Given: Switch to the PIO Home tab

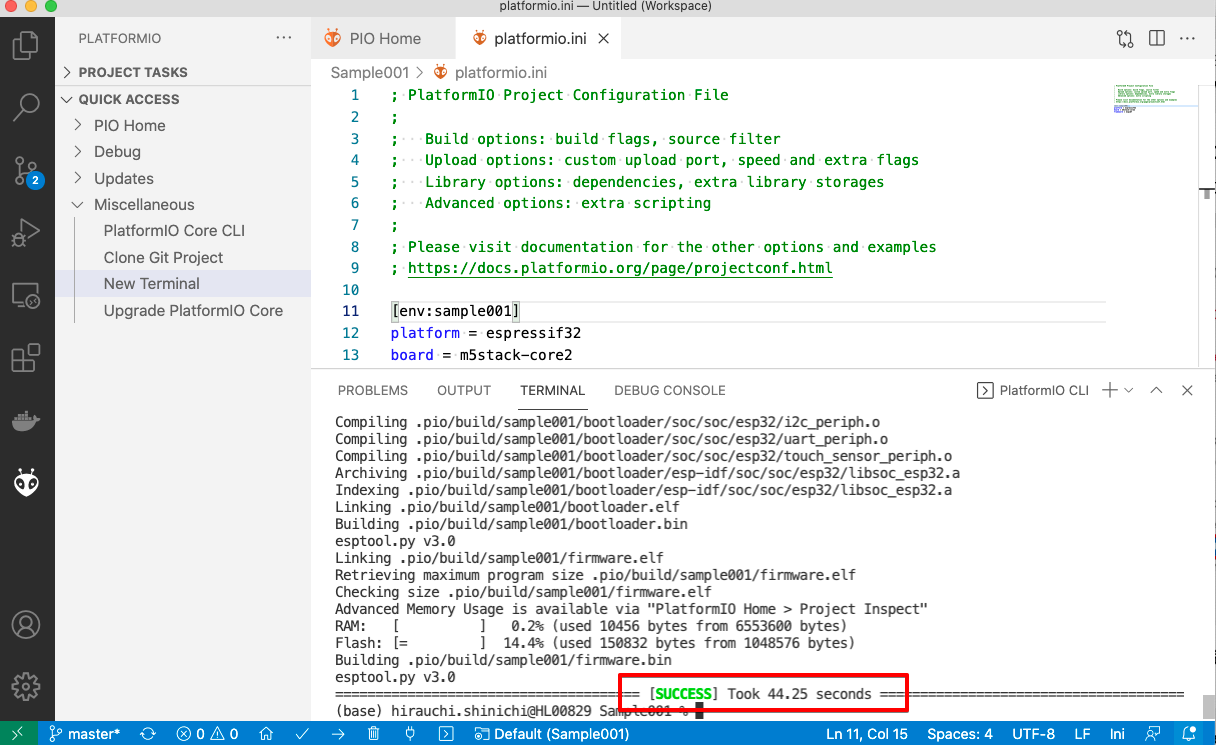Looking at the screenshot, I should [383, 37].
